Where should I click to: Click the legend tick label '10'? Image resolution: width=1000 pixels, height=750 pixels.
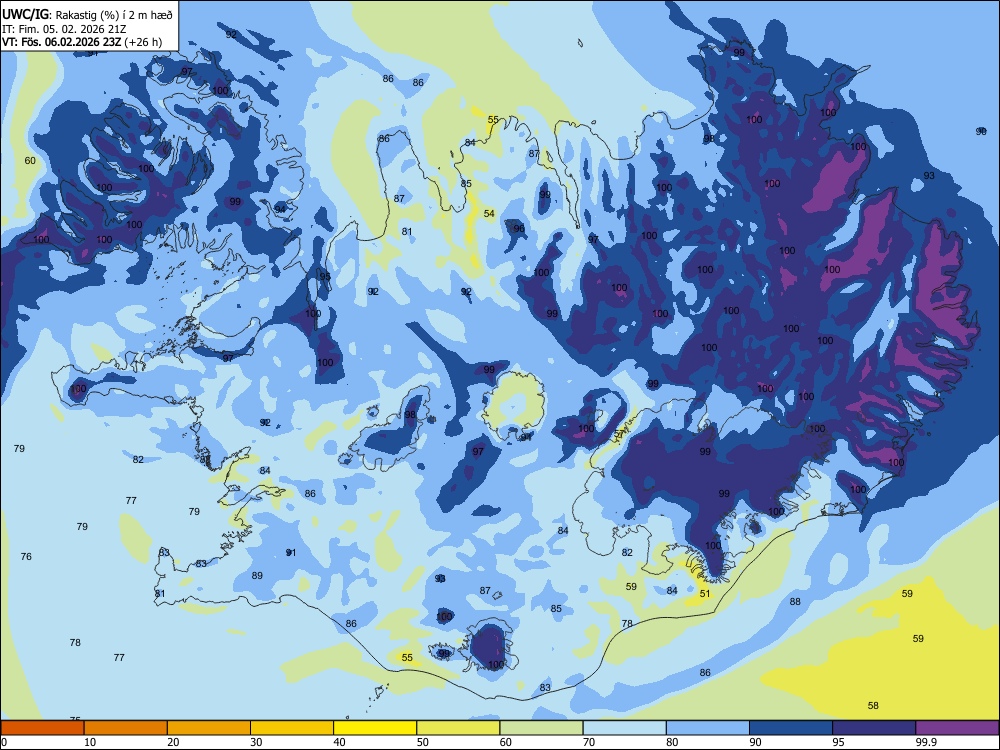click(90, 742)
